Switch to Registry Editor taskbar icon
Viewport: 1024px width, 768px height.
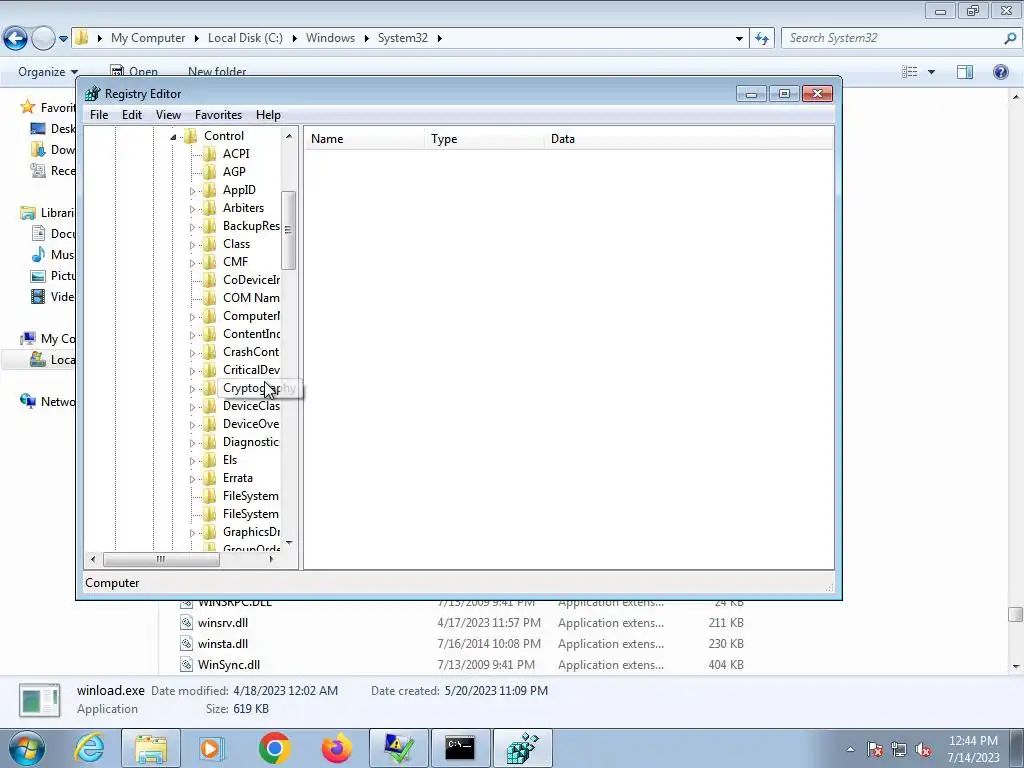point(522,748)
